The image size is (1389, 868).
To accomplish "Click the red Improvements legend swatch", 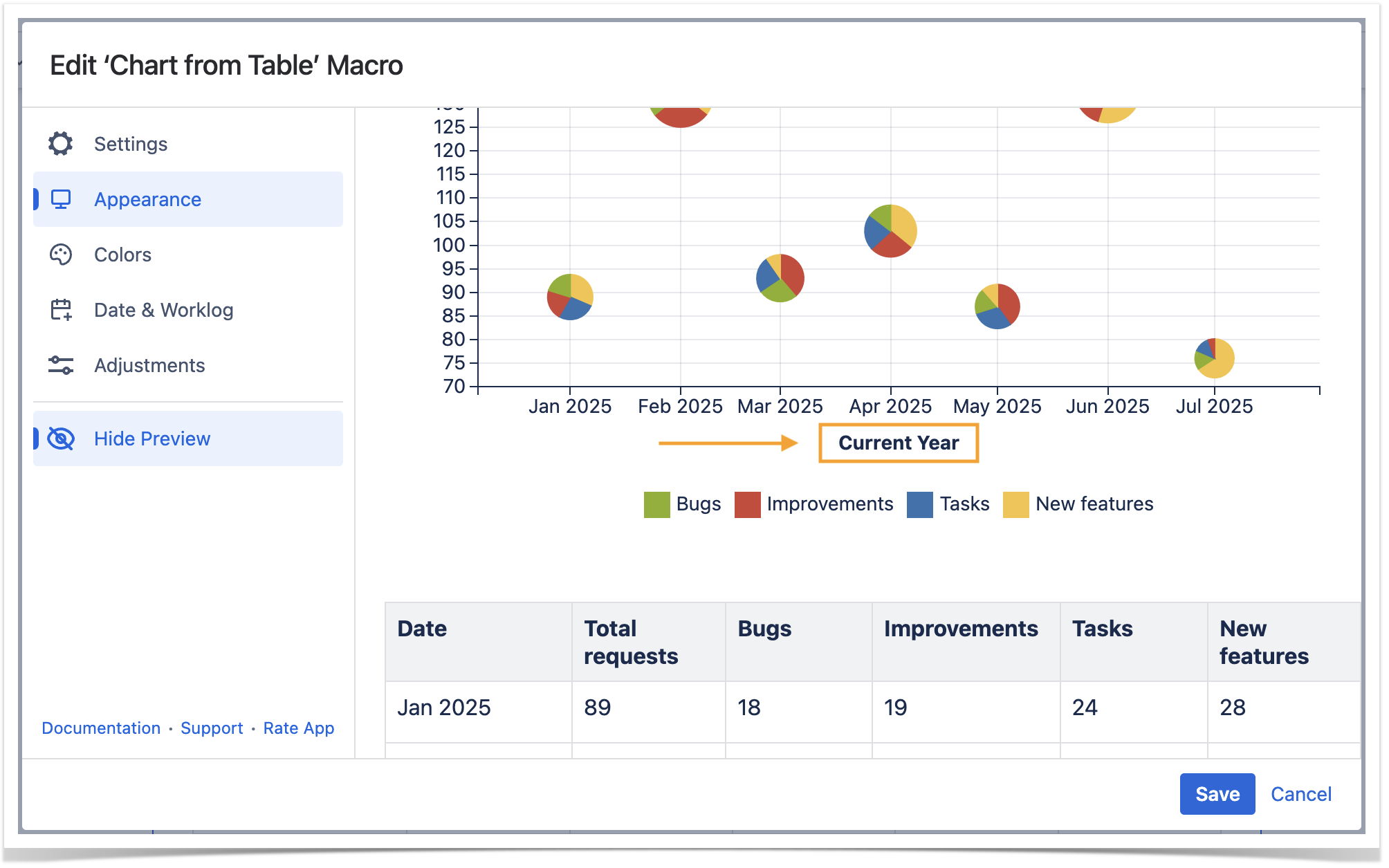I will pyautogui.click(x=747, y=504).
